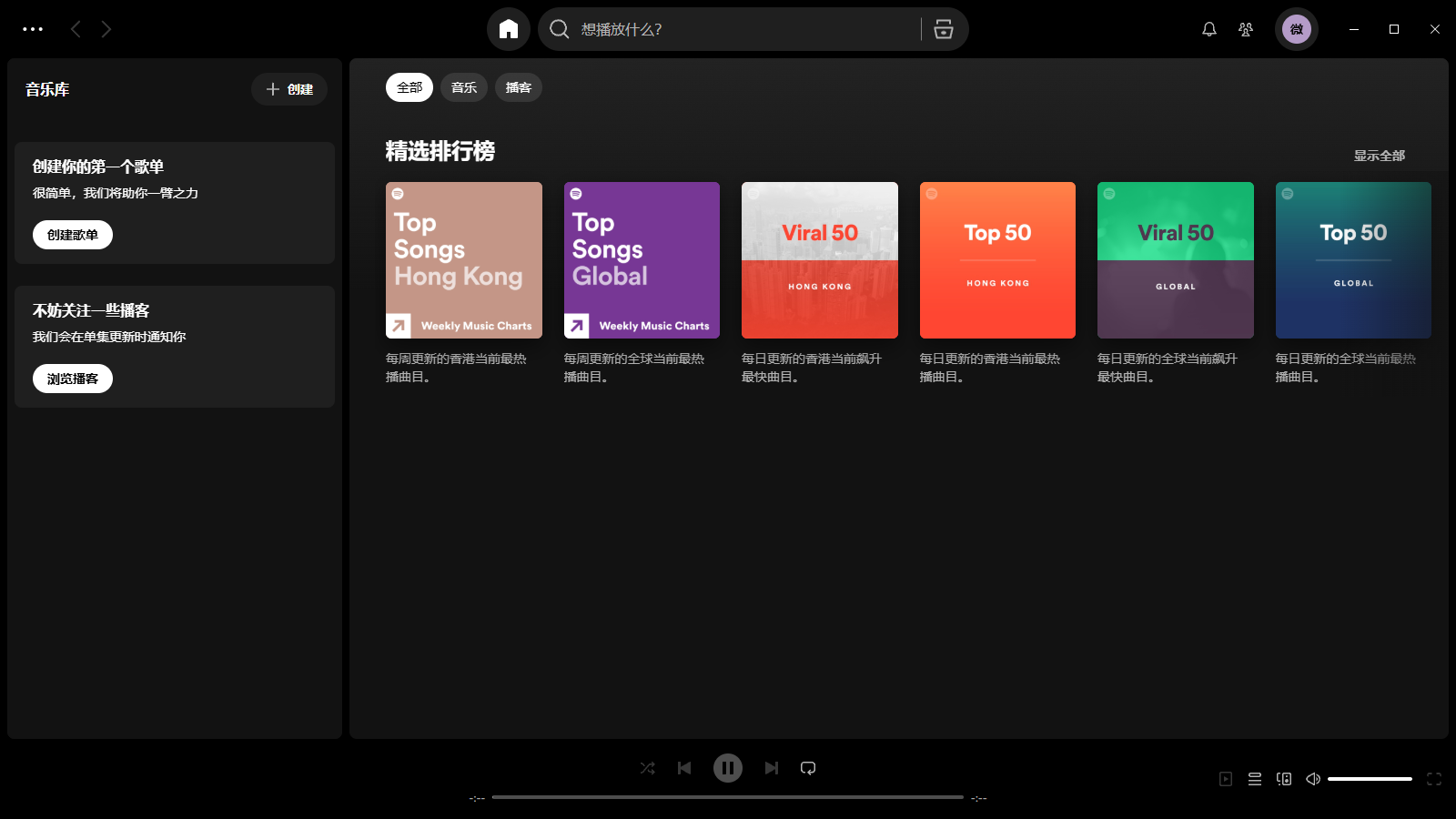Open the app options via the ellipsis menu
Viewport: 1456px width, 819px height.
pos(33,29)
